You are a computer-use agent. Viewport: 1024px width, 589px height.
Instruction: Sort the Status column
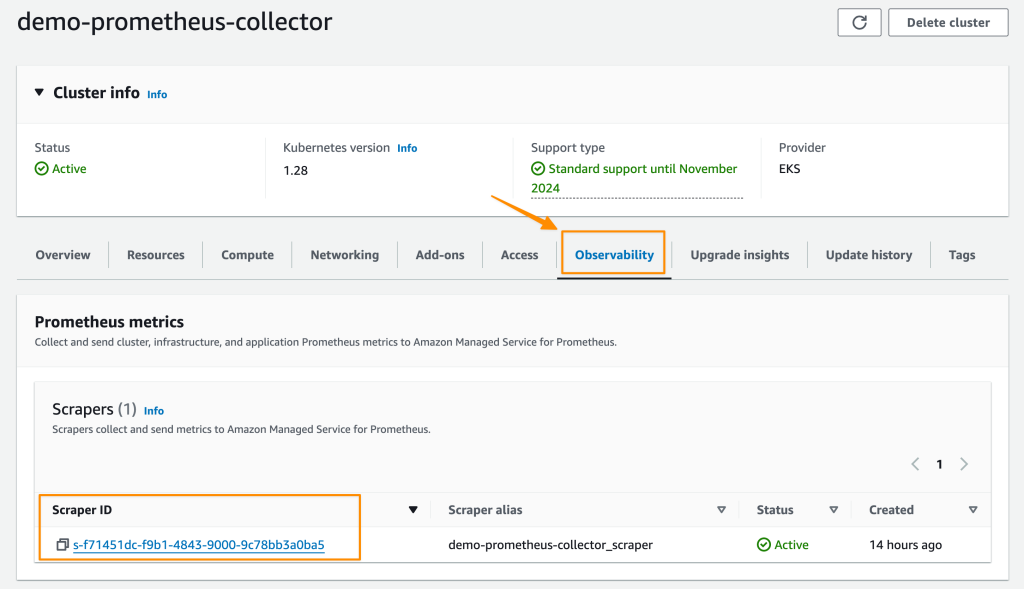point(833,510)
